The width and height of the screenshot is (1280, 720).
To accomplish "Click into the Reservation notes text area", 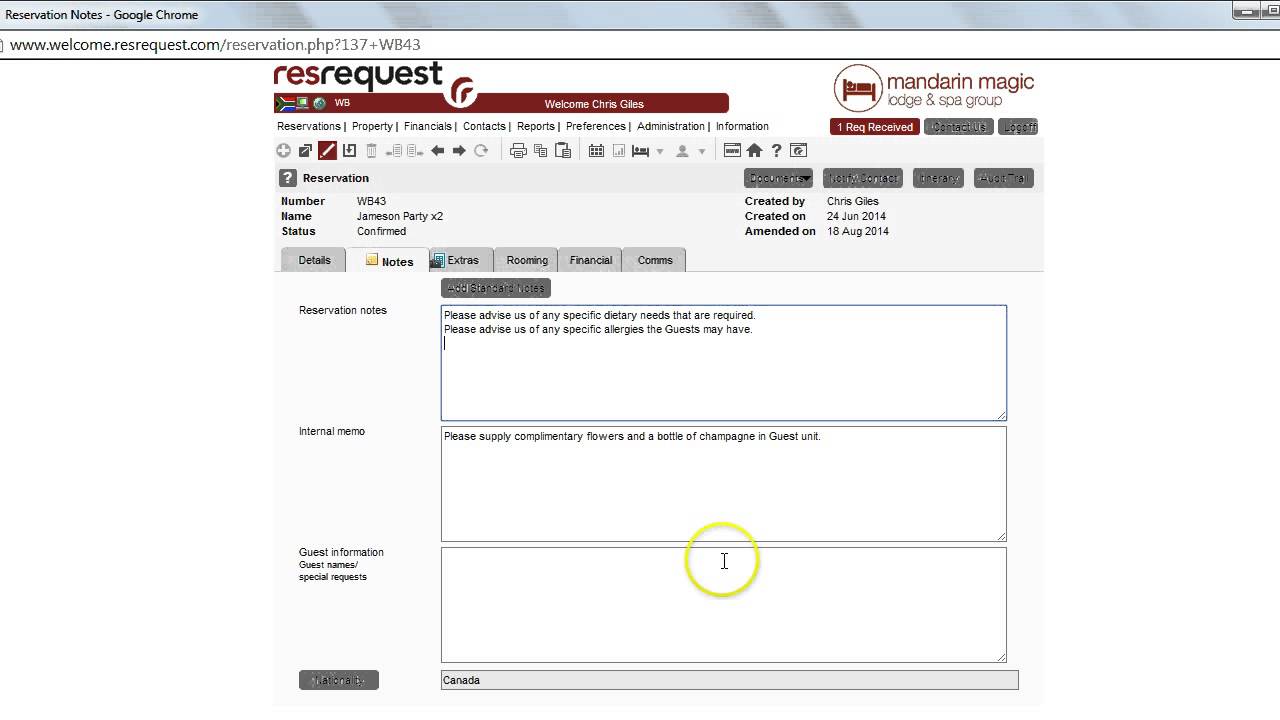I will click(724, 363).
